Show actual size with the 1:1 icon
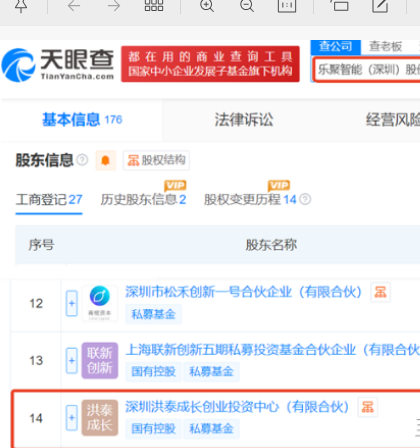Viewport: 420px width, 448px height. pyautogui.click(x=287, y=6)
